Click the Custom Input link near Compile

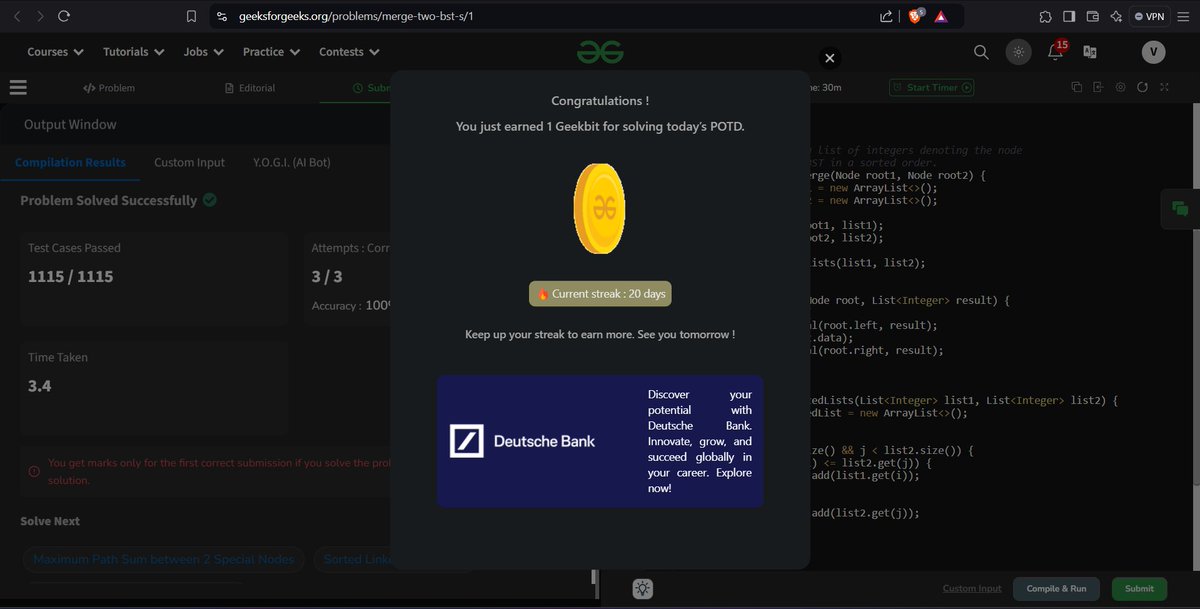coord(972,589)
